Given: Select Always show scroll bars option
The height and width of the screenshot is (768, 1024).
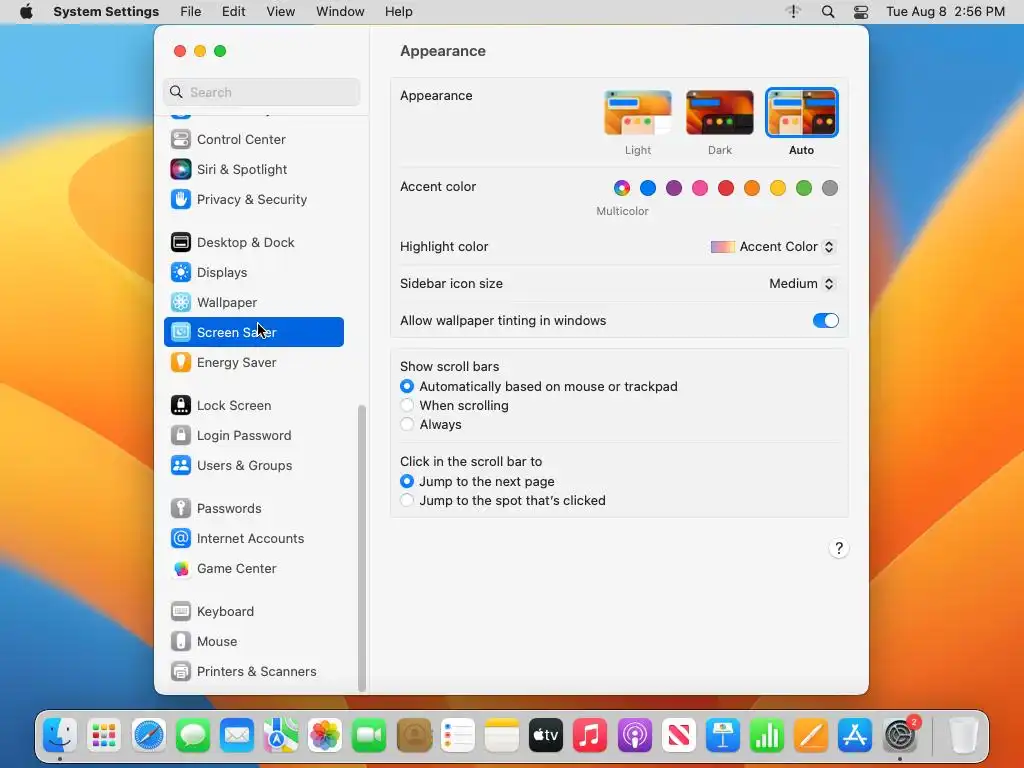Looking at the screenshot, I should 407,424.
